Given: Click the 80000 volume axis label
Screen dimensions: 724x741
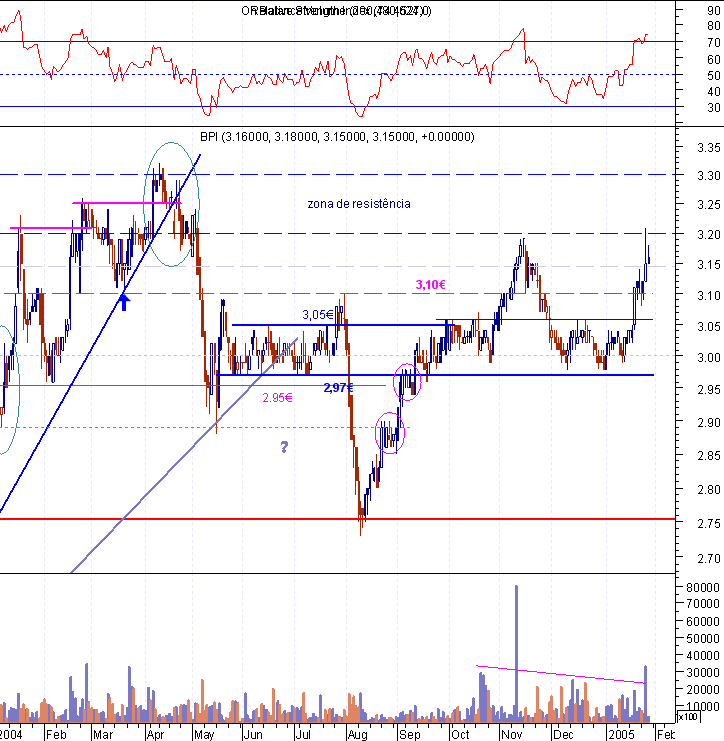Looking at the screenshot, I should [x=703, y=587].
